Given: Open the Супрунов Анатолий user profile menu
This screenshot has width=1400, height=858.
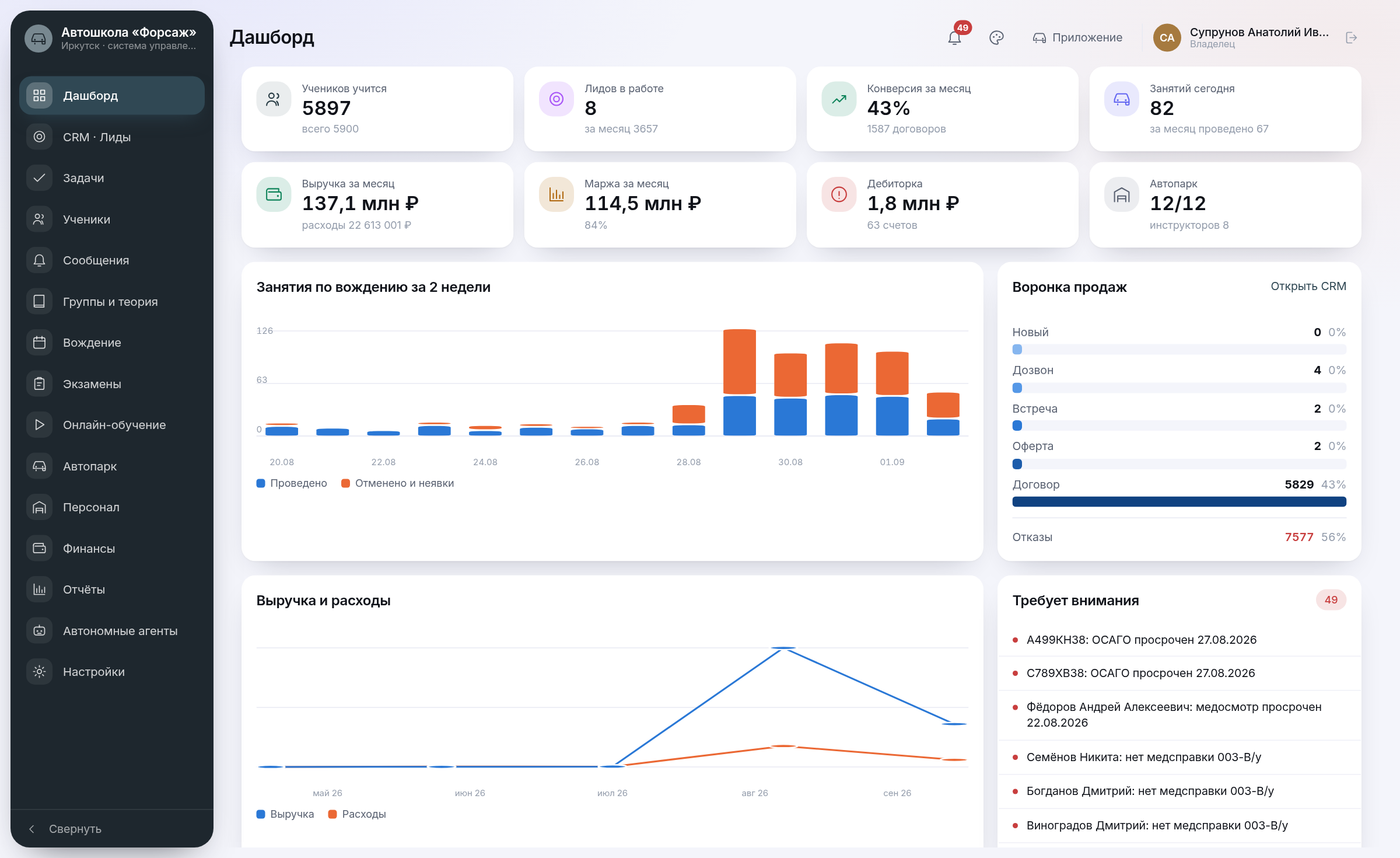Looking at the screenshot, I should point(1241,38).
